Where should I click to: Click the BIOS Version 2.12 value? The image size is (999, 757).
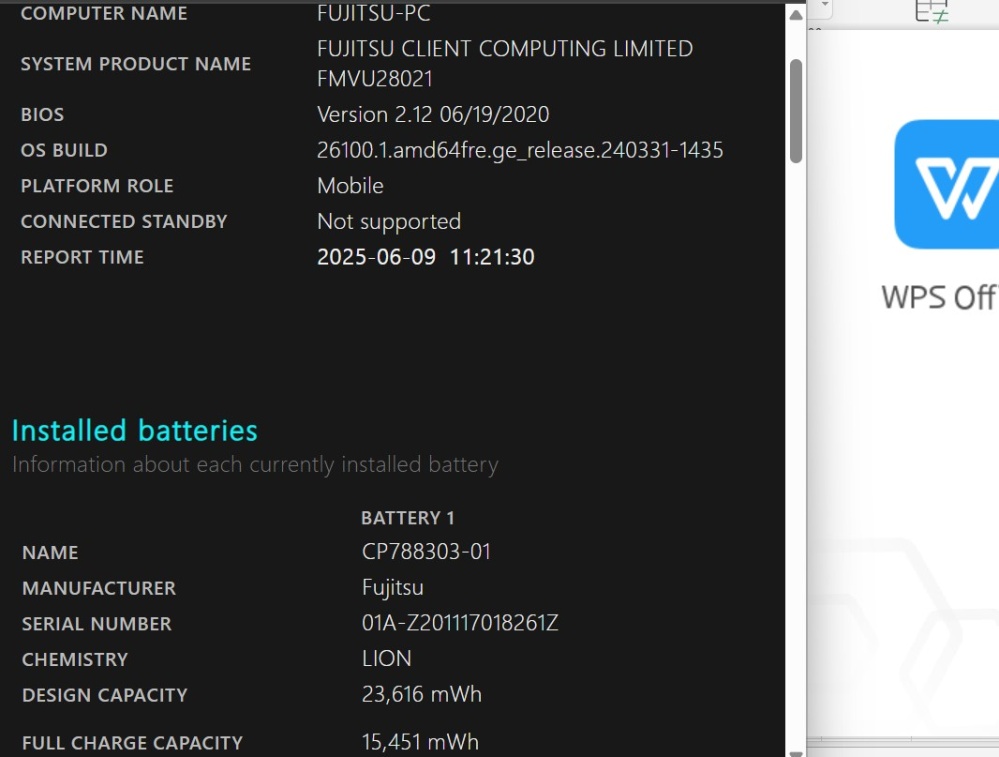[x=433, y=115]
